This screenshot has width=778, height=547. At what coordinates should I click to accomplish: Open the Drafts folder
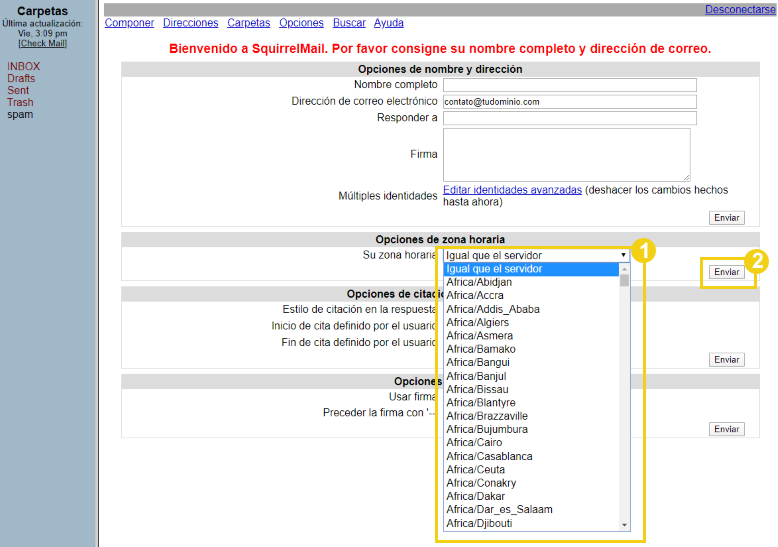[x=21, y=78]
